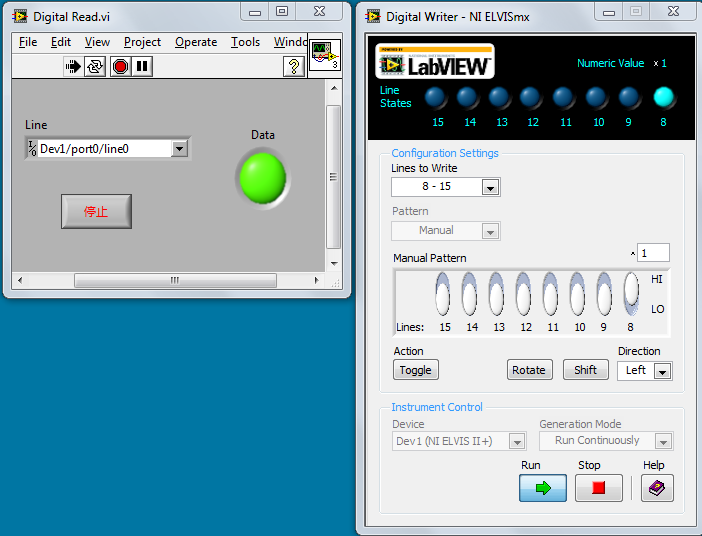
Task: Click Abort Execution red stop icon
Action: tap(120, 67)
